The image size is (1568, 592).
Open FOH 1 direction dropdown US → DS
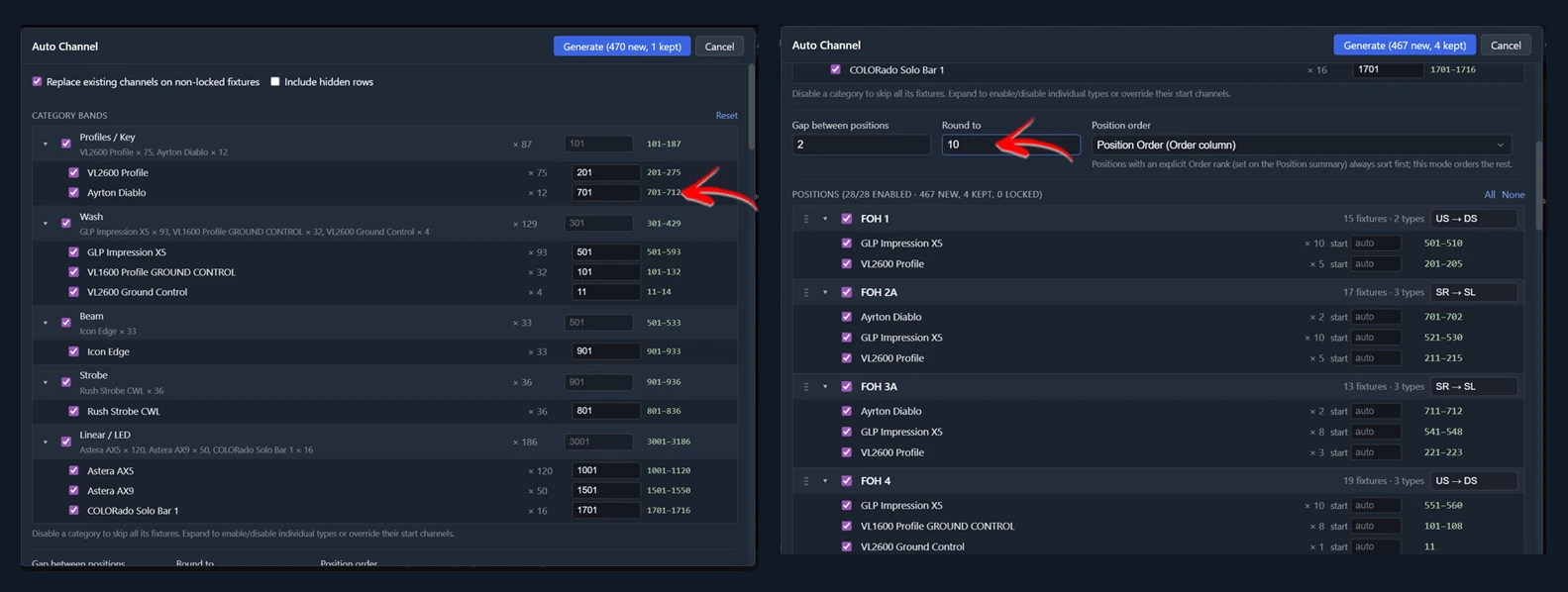tap(1473, 219)
